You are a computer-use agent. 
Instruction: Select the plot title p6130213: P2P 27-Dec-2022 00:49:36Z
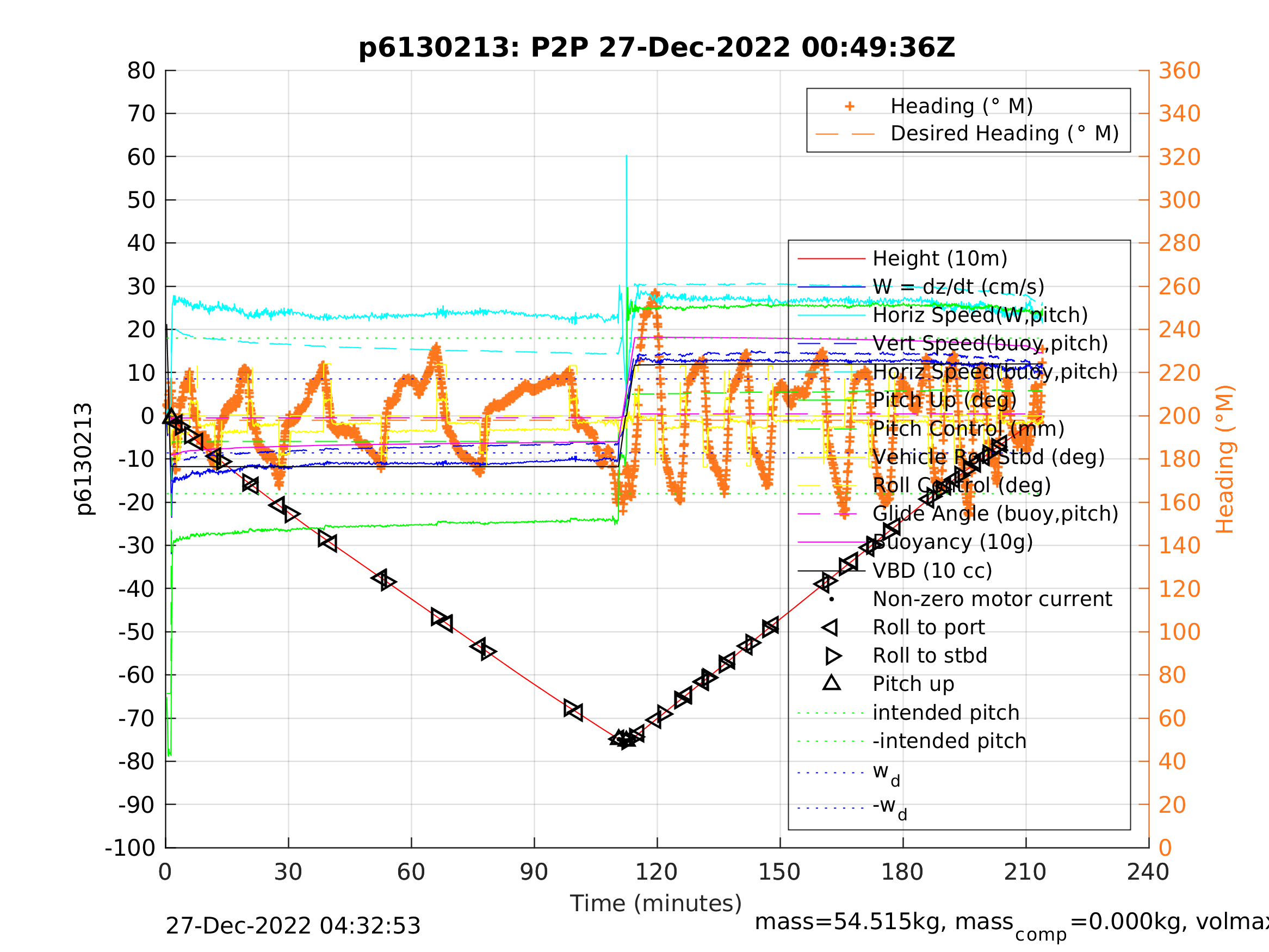(657, 48)
